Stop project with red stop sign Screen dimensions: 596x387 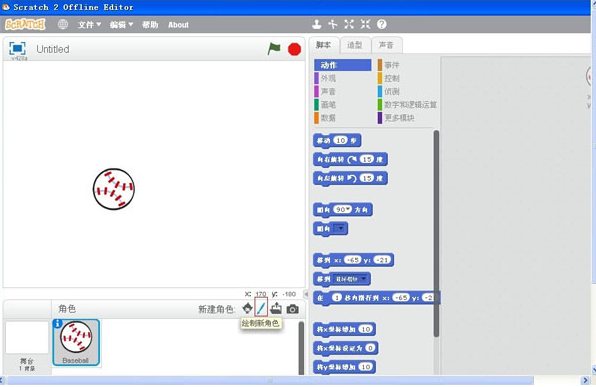coord(294,49)
